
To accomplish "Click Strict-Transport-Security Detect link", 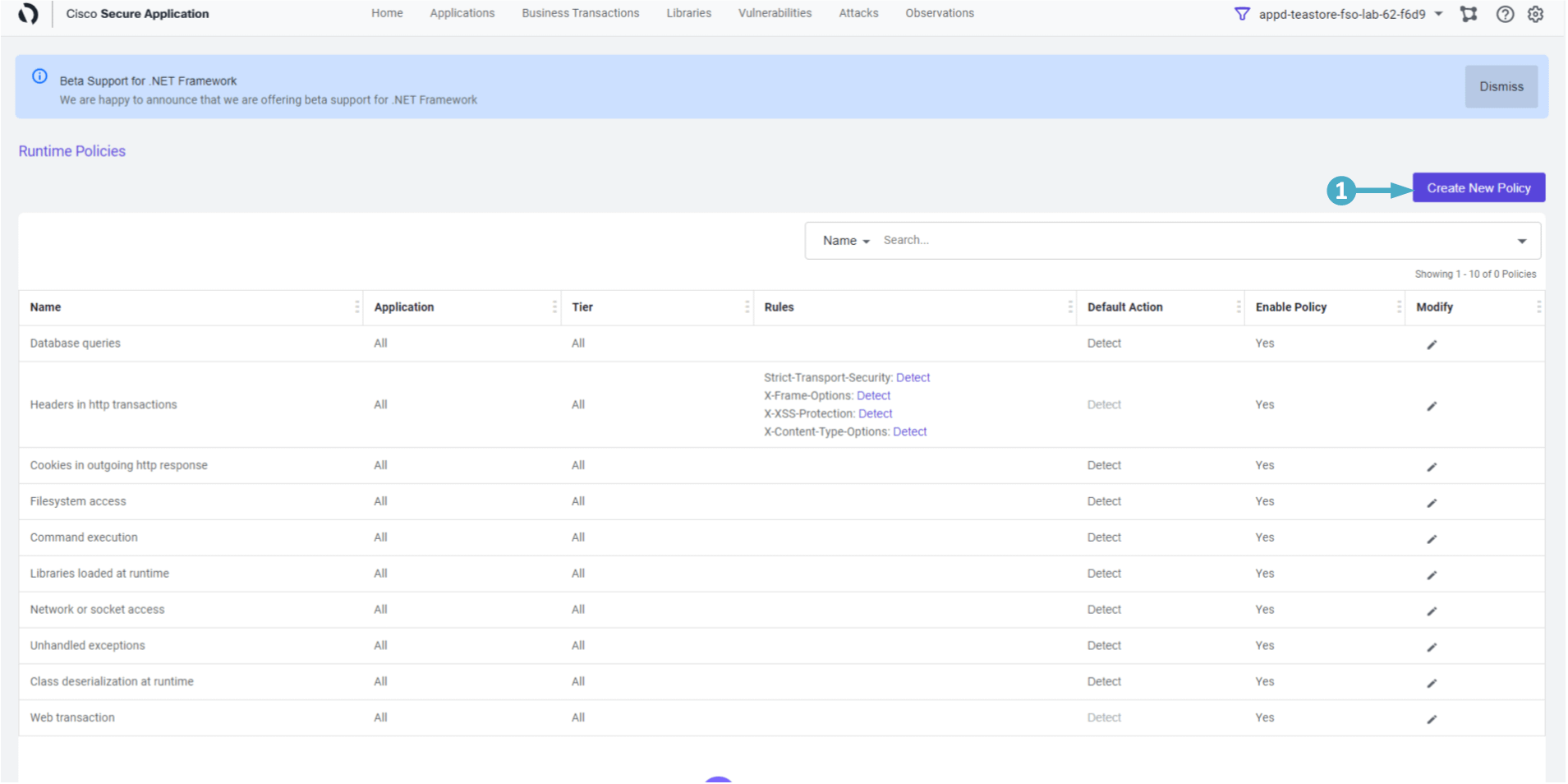I will (x=913, y=378).
